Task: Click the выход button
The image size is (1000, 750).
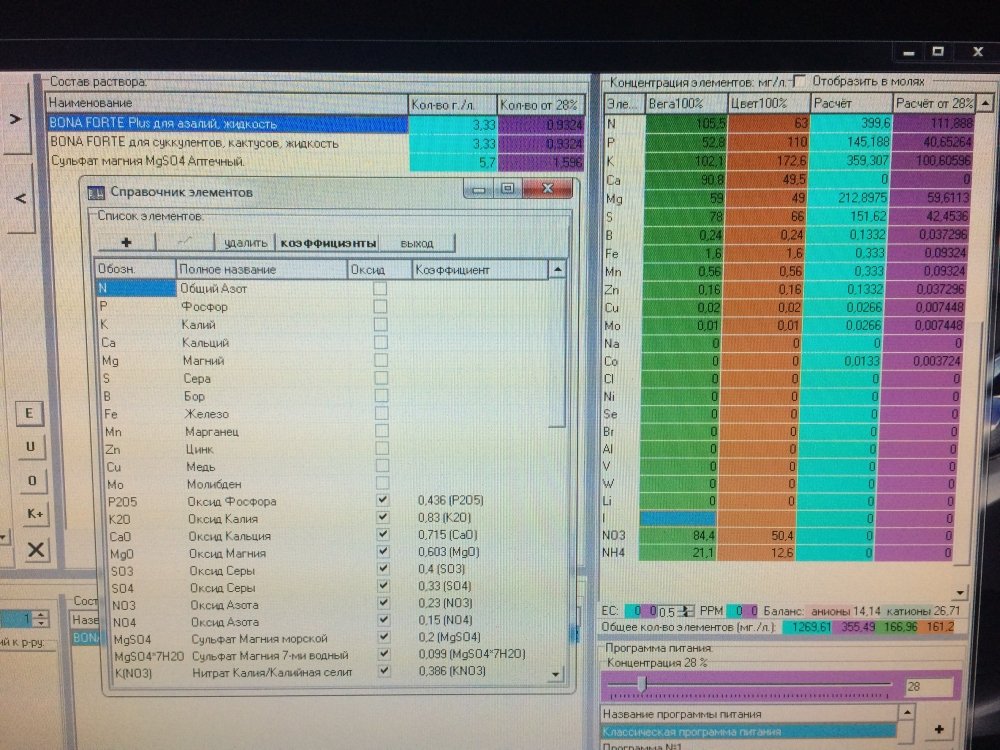Action: 417,243
